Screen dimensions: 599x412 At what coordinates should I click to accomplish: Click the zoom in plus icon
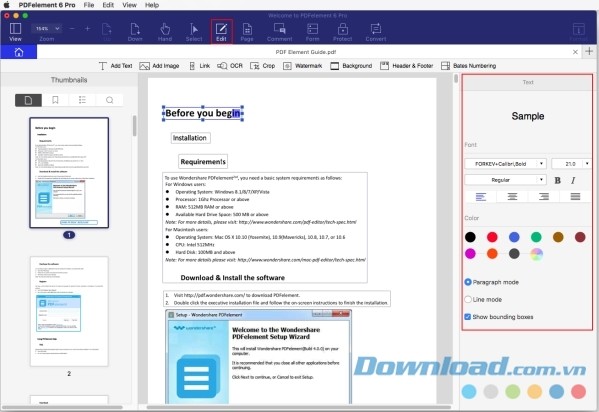tap(87, 29)
